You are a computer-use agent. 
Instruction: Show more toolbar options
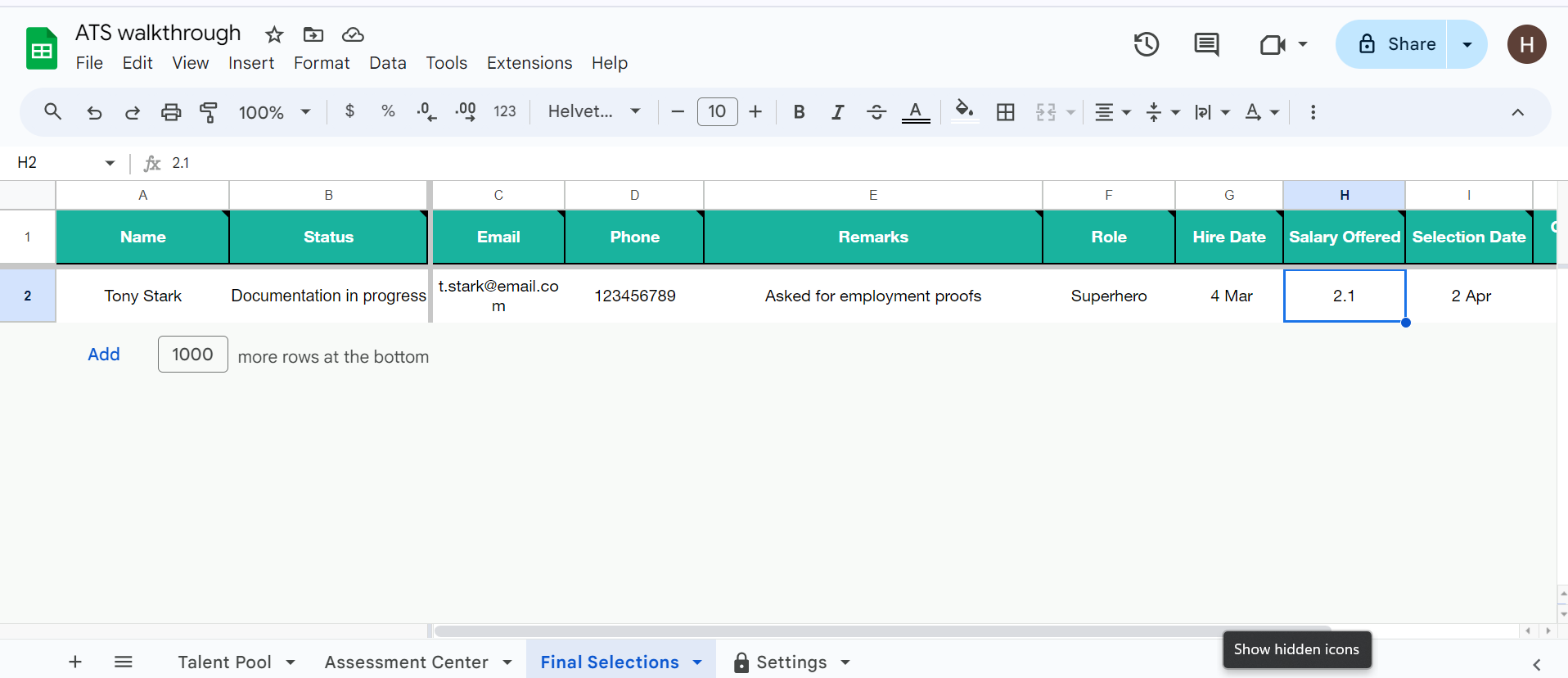point(1313,112)
